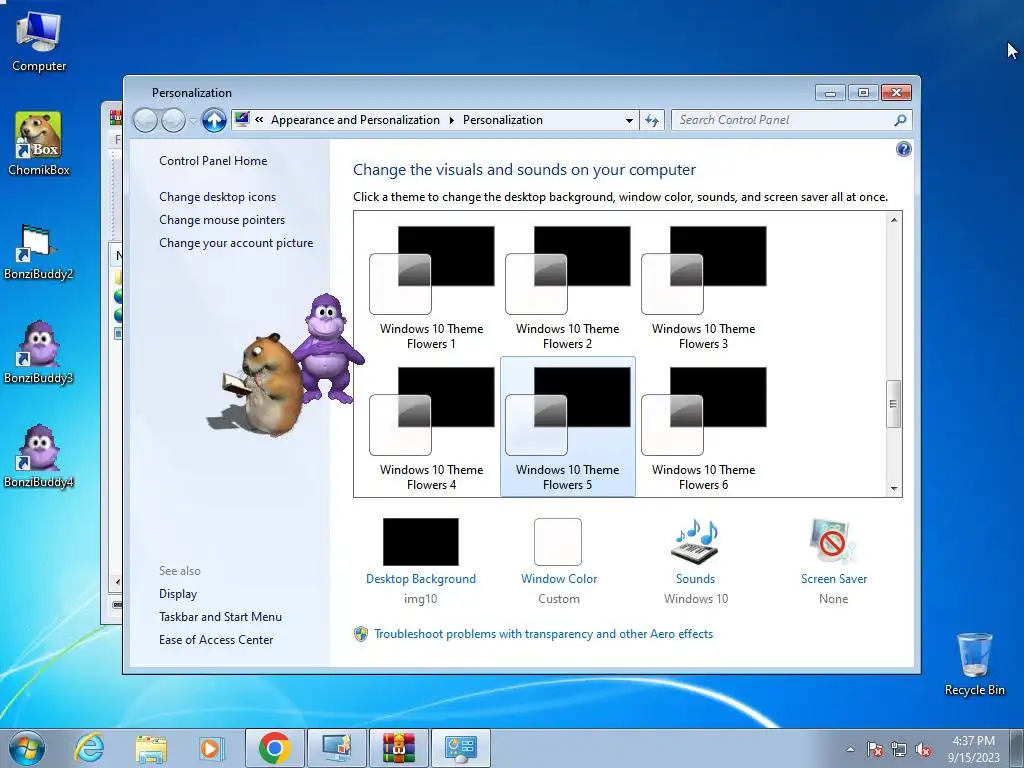Launch Internet Explorer from the taskbar

tap(88, 748)
